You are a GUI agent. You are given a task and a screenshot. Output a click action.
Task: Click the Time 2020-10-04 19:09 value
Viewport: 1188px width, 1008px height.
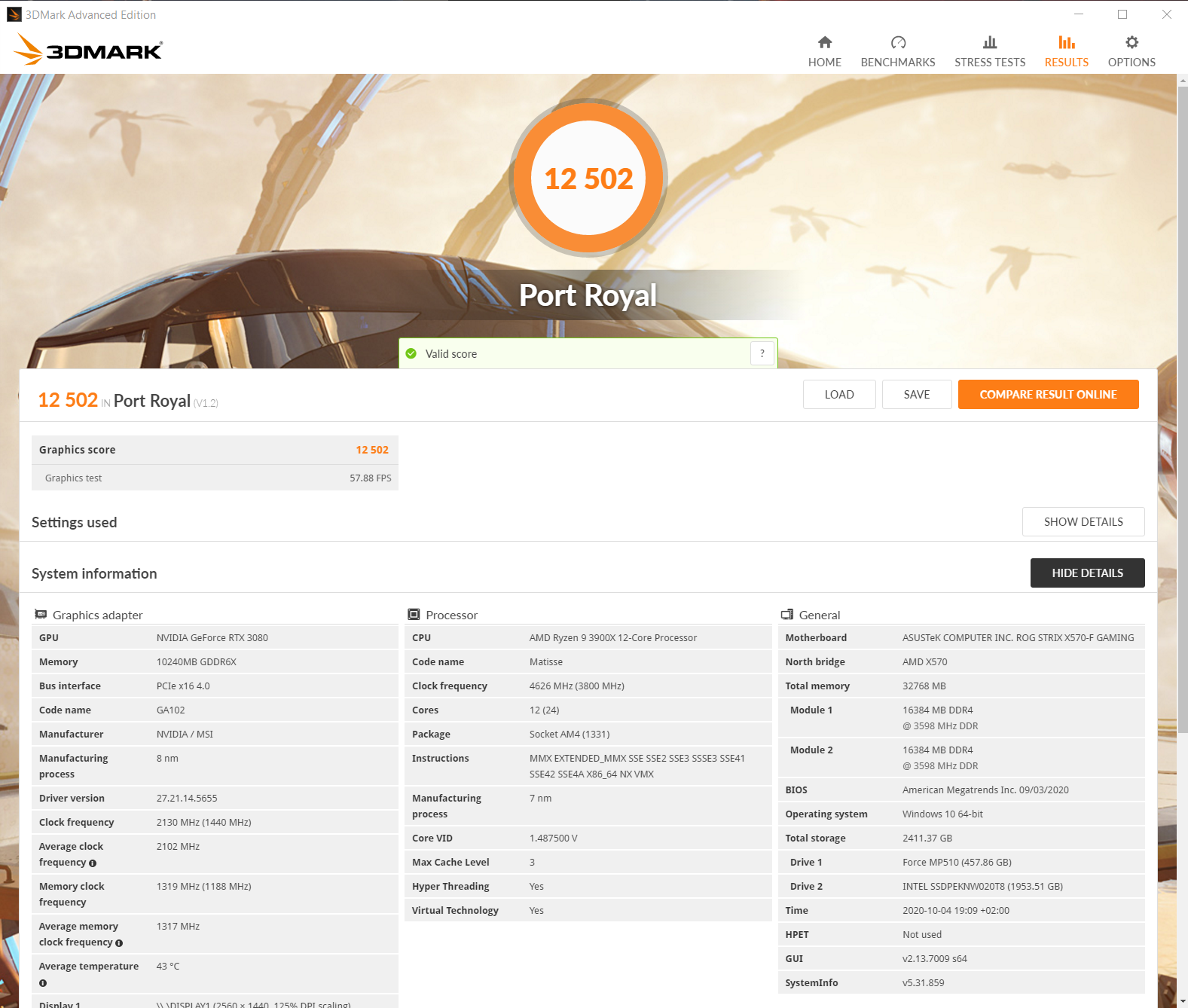coord(956,910)
